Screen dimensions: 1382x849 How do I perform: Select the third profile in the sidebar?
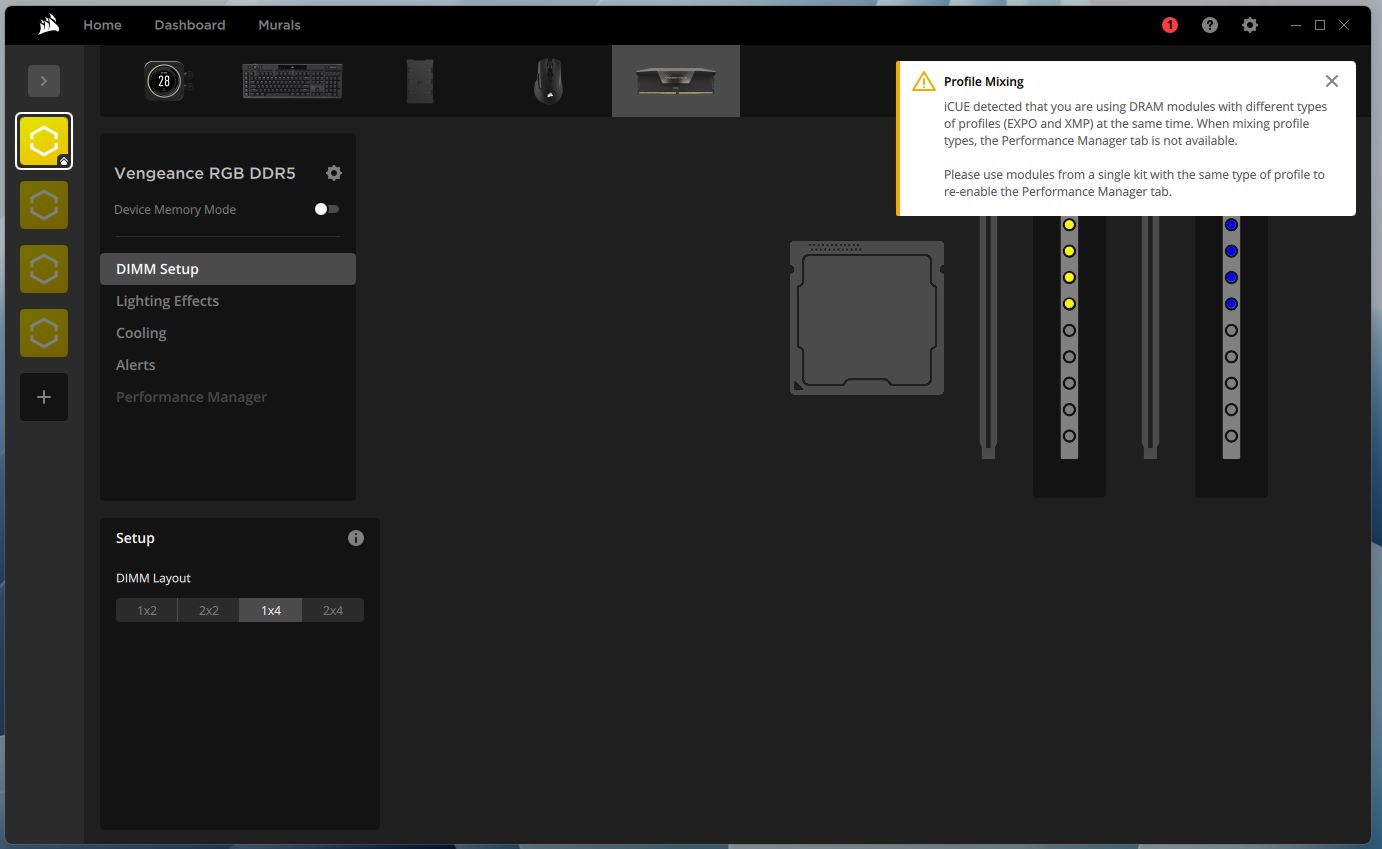pyautogui.click(x=44, y=269)
